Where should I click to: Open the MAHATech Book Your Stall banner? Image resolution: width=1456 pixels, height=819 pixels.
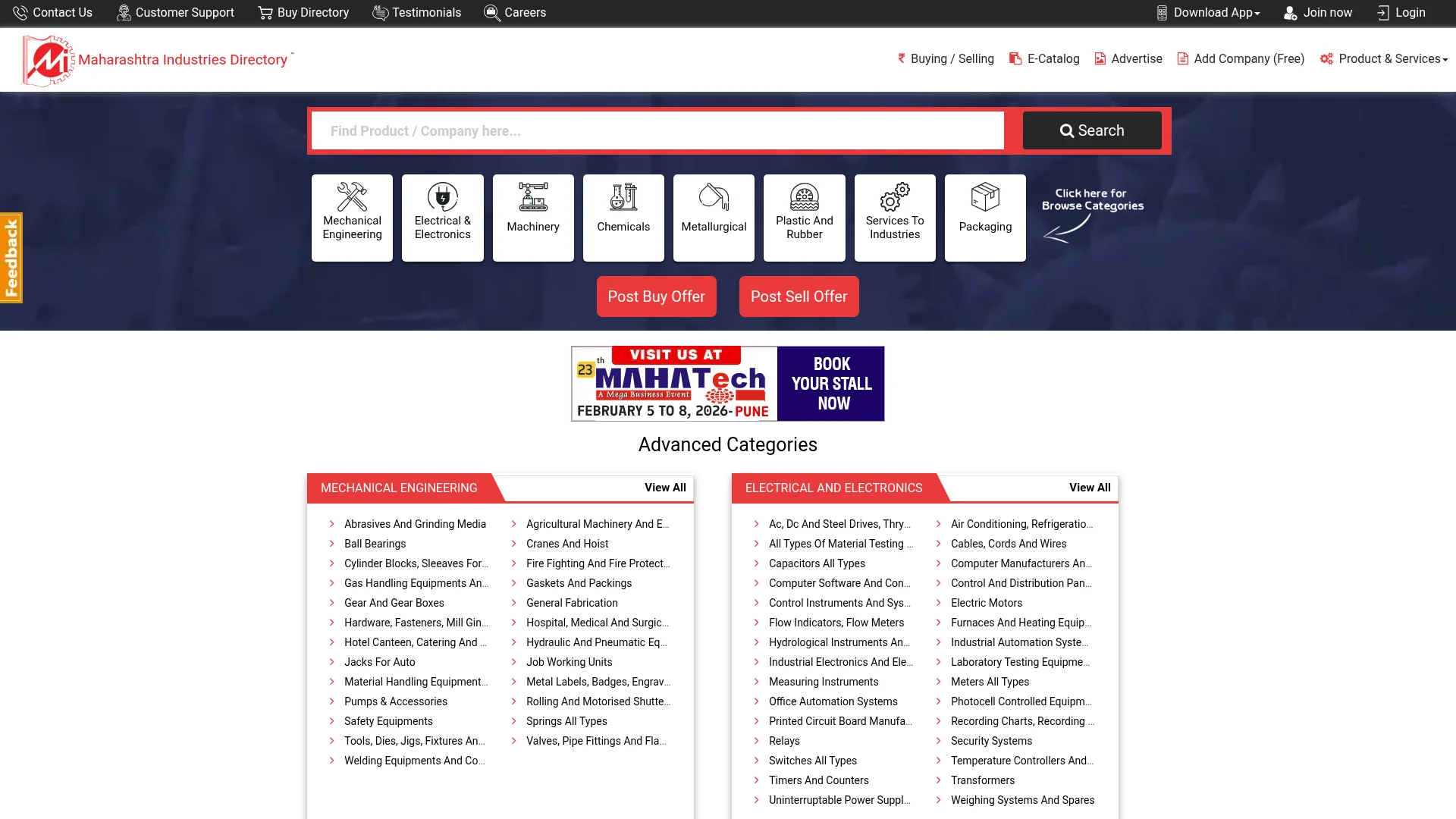pos(728,384)
